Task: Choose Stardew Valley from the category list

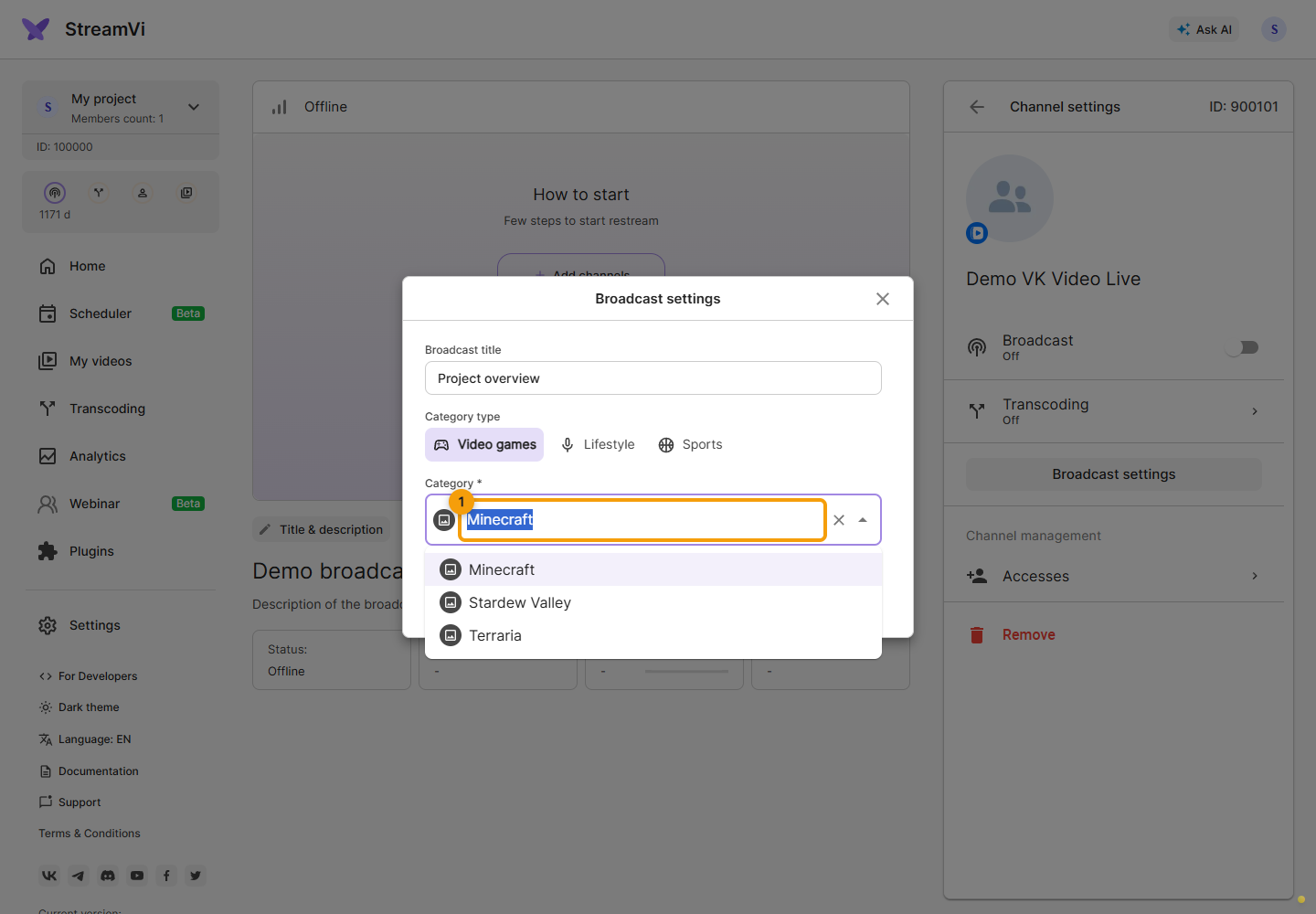Action: pos(653,602)
